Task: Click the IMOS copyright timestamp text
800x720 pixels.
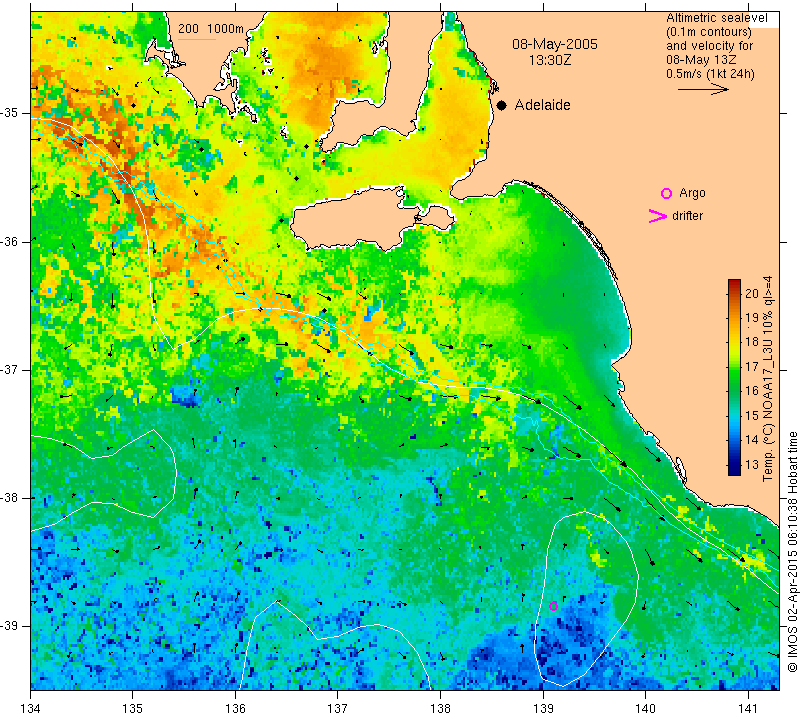Action: click(x=792, y=552)
